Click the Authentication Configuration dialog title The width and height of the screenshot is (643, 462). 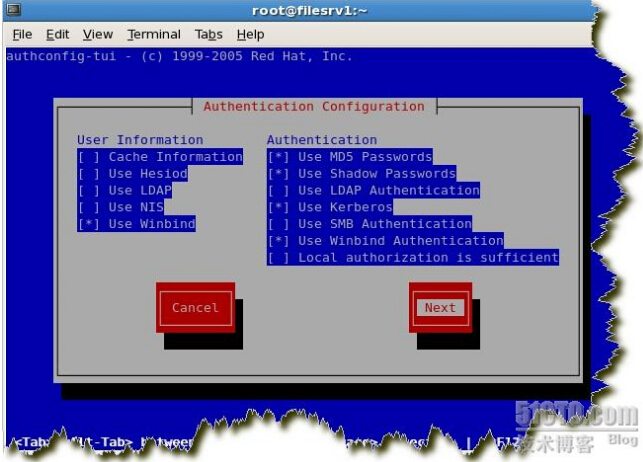[x=314, y=107]
